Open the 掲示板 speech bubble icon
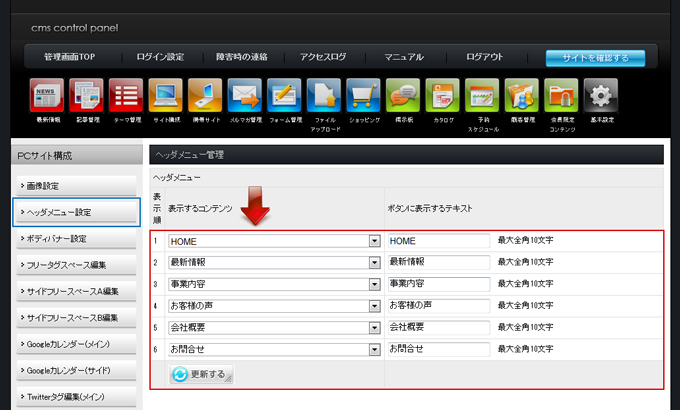The width and height of the screenshot is (680, 410). [x=402, y=96]
